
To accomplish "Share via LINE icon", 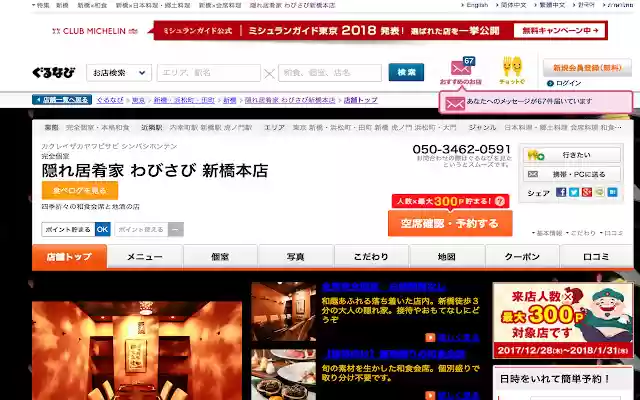I will 599,192.
